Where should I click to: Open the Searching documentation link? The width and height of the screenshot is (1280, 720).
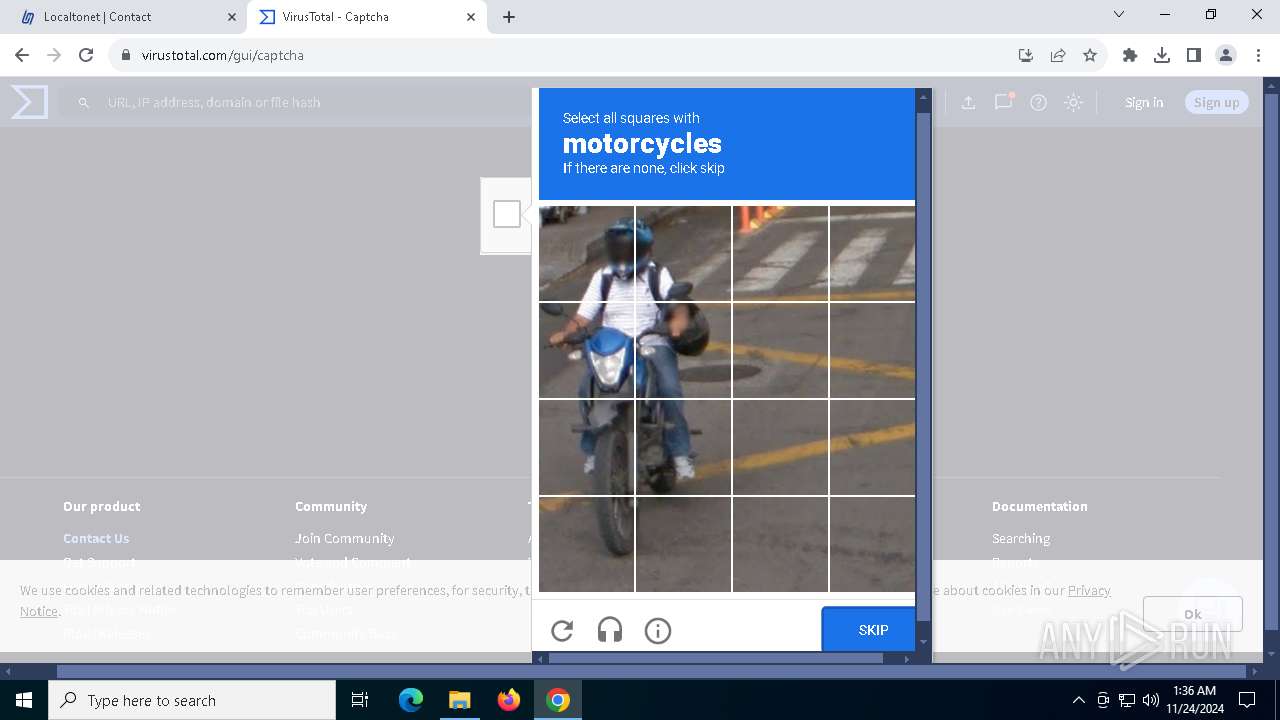1021,538
